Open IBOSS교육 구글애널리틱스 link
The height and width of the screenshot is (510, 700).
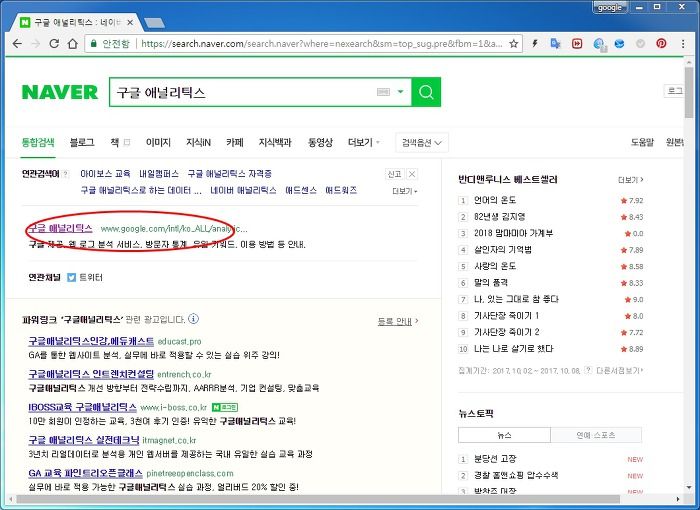(x=82, y=407)
